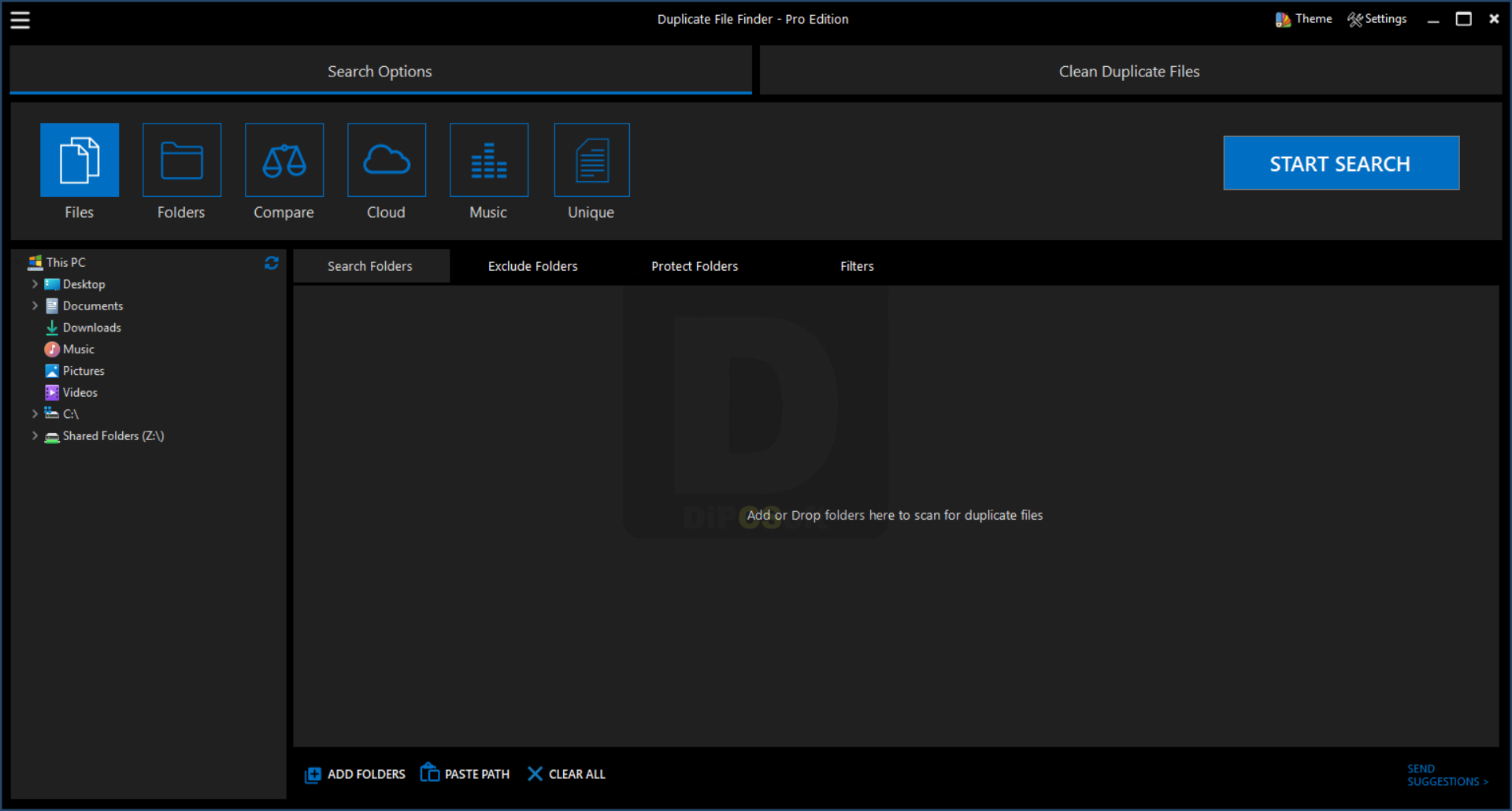Viewport: 1512px width, 811px height.
Task: Click the Documents folder icon in tree
Action: 52,306
